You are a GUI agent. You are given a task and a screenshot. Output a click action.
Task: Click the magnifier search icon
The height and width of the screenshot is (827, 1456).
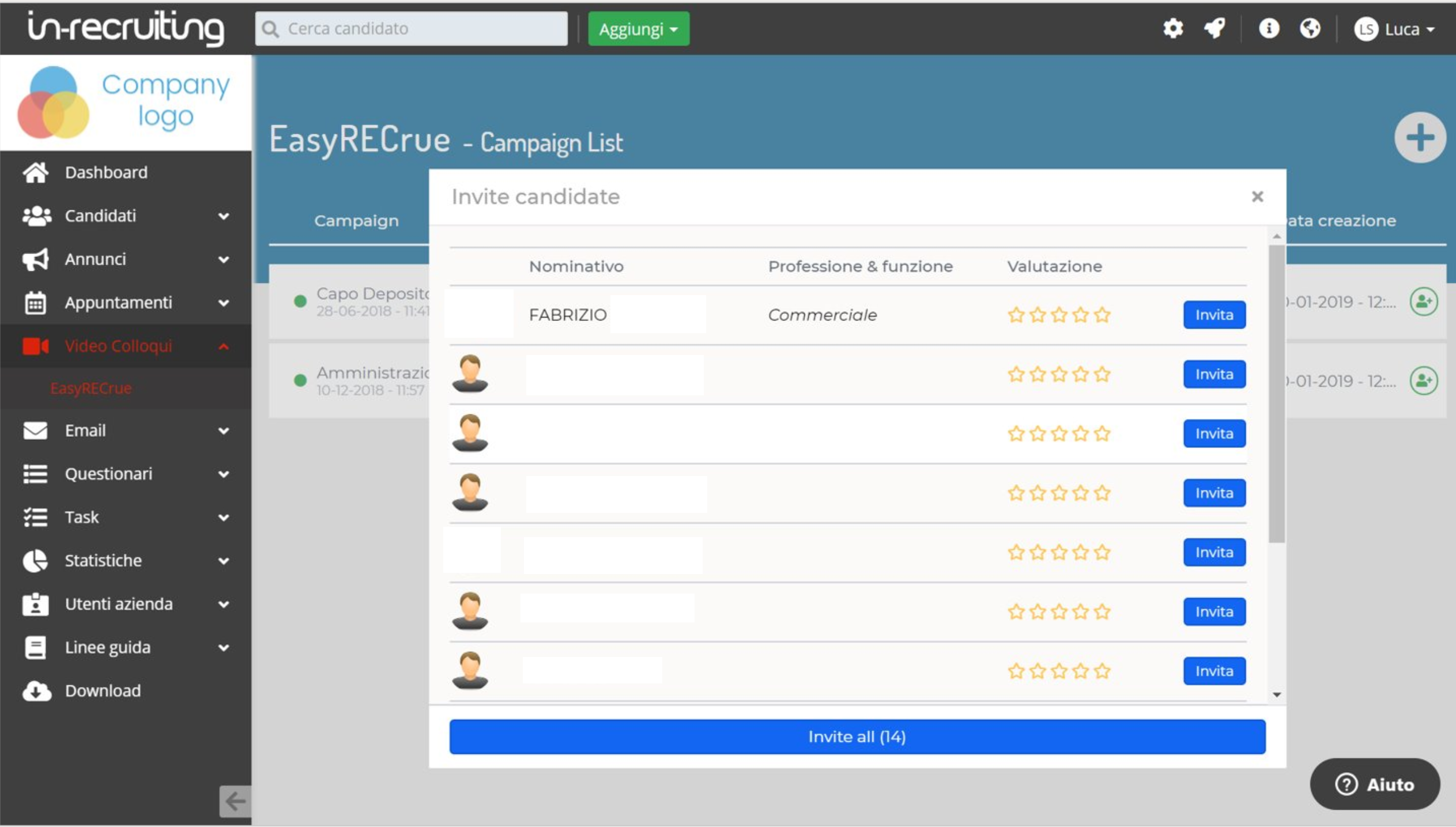pos(270,29)
